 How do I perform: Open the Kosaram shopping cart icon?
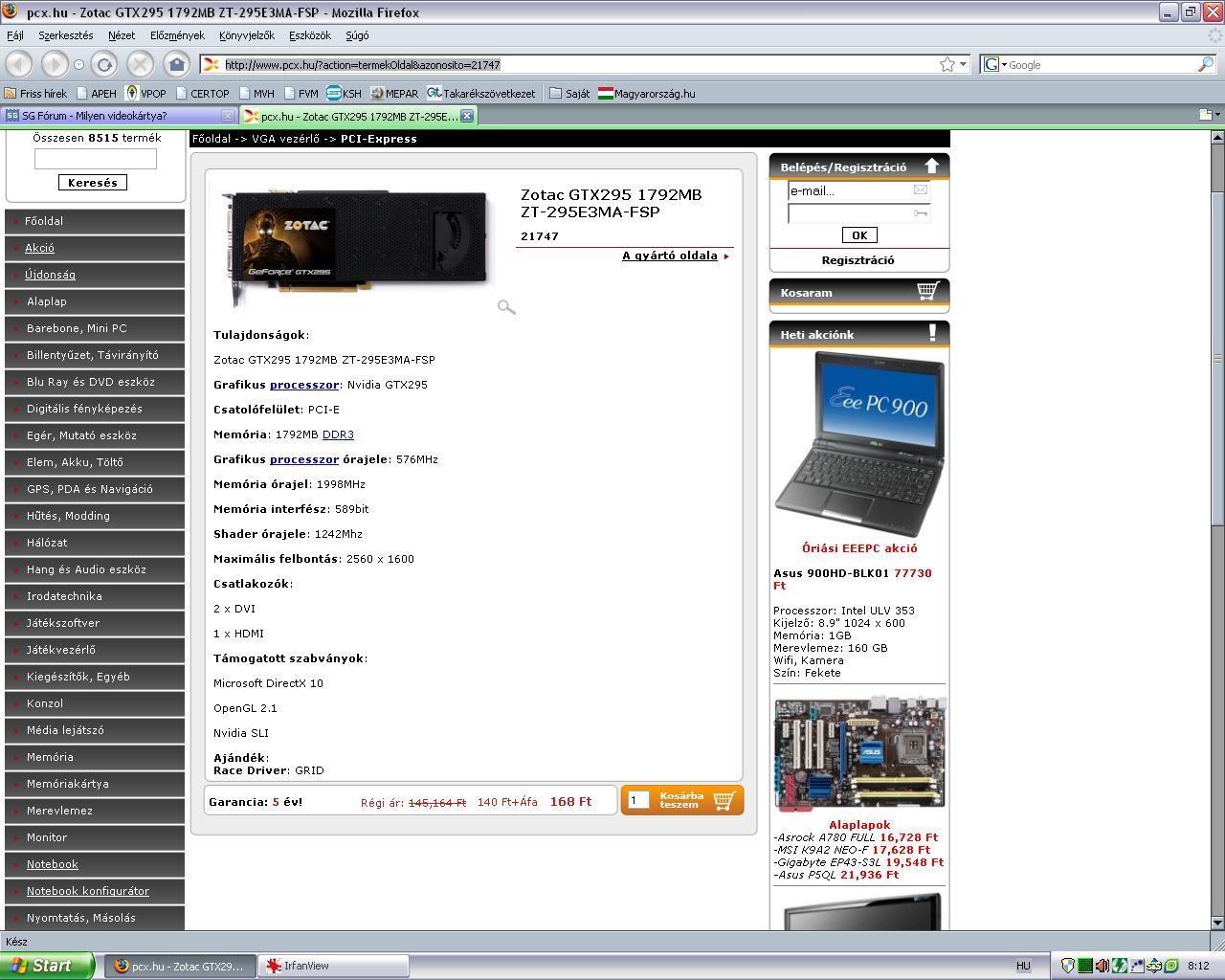(927, 291)
